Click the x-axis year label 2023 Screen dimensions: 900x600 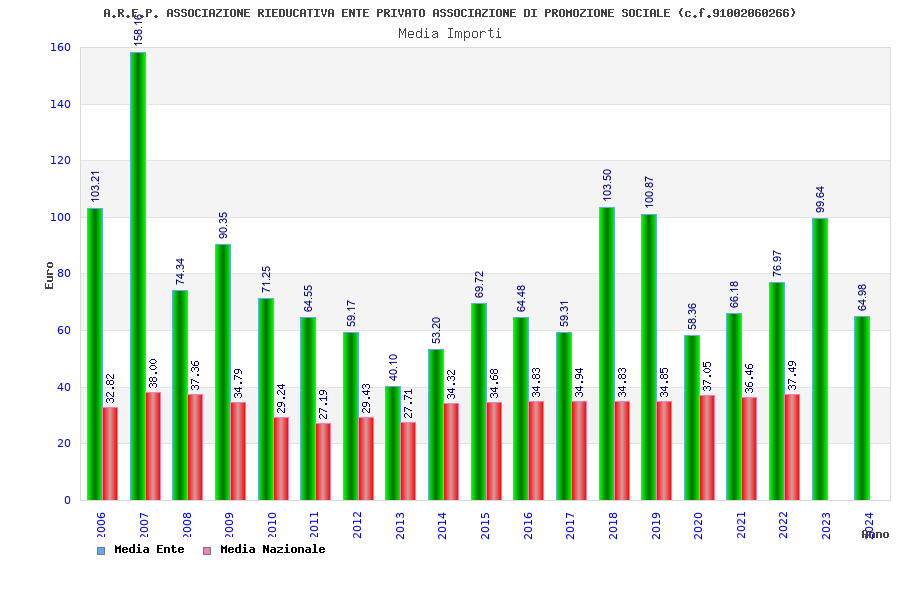coord(826,525)
